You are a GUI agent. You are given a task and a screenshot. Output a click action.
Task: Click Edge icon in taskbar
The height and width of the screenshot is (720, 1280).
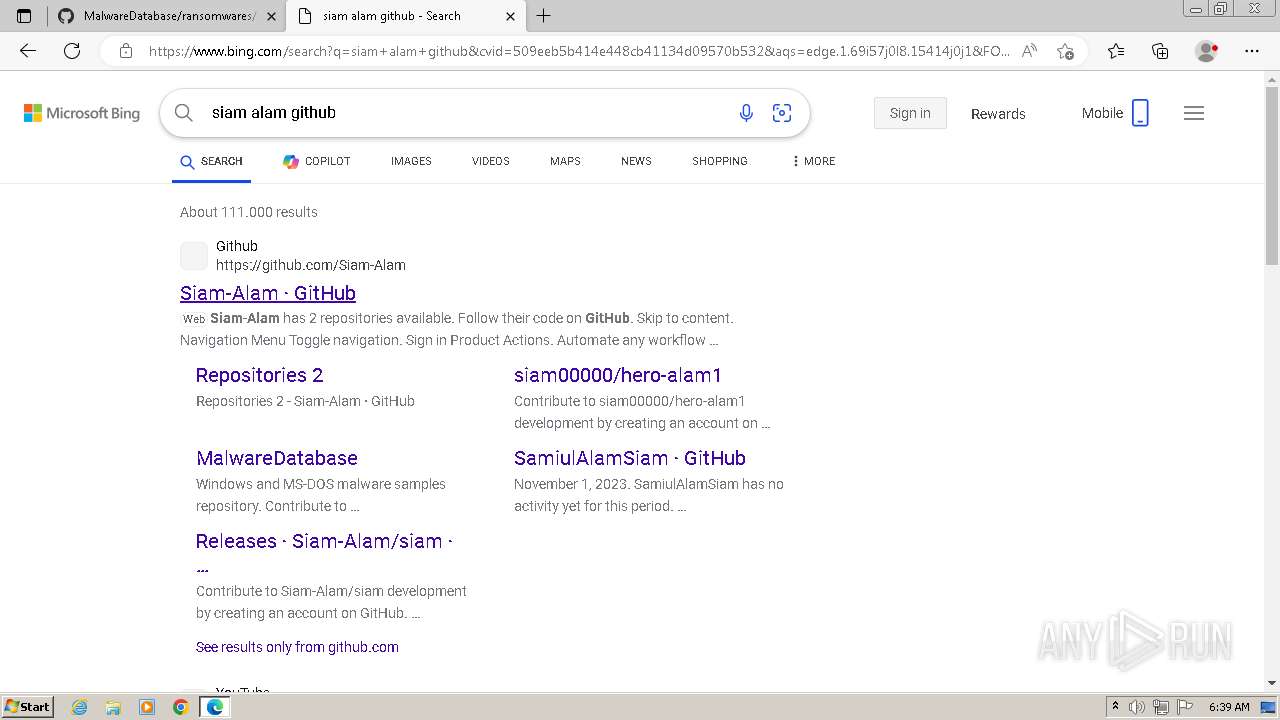coord(215,707)
